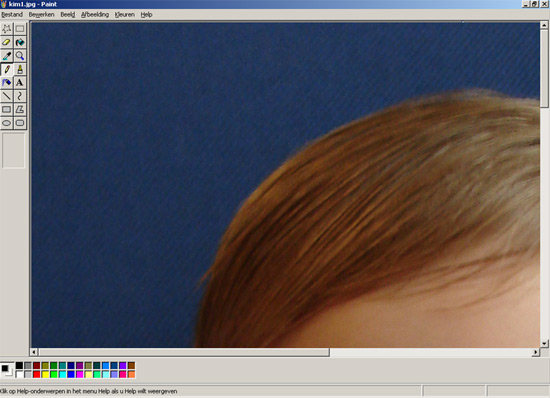Activate the Fill with color bucket
Image resolution: width=550 pixels, height=398 pixels.
(20, 42)
